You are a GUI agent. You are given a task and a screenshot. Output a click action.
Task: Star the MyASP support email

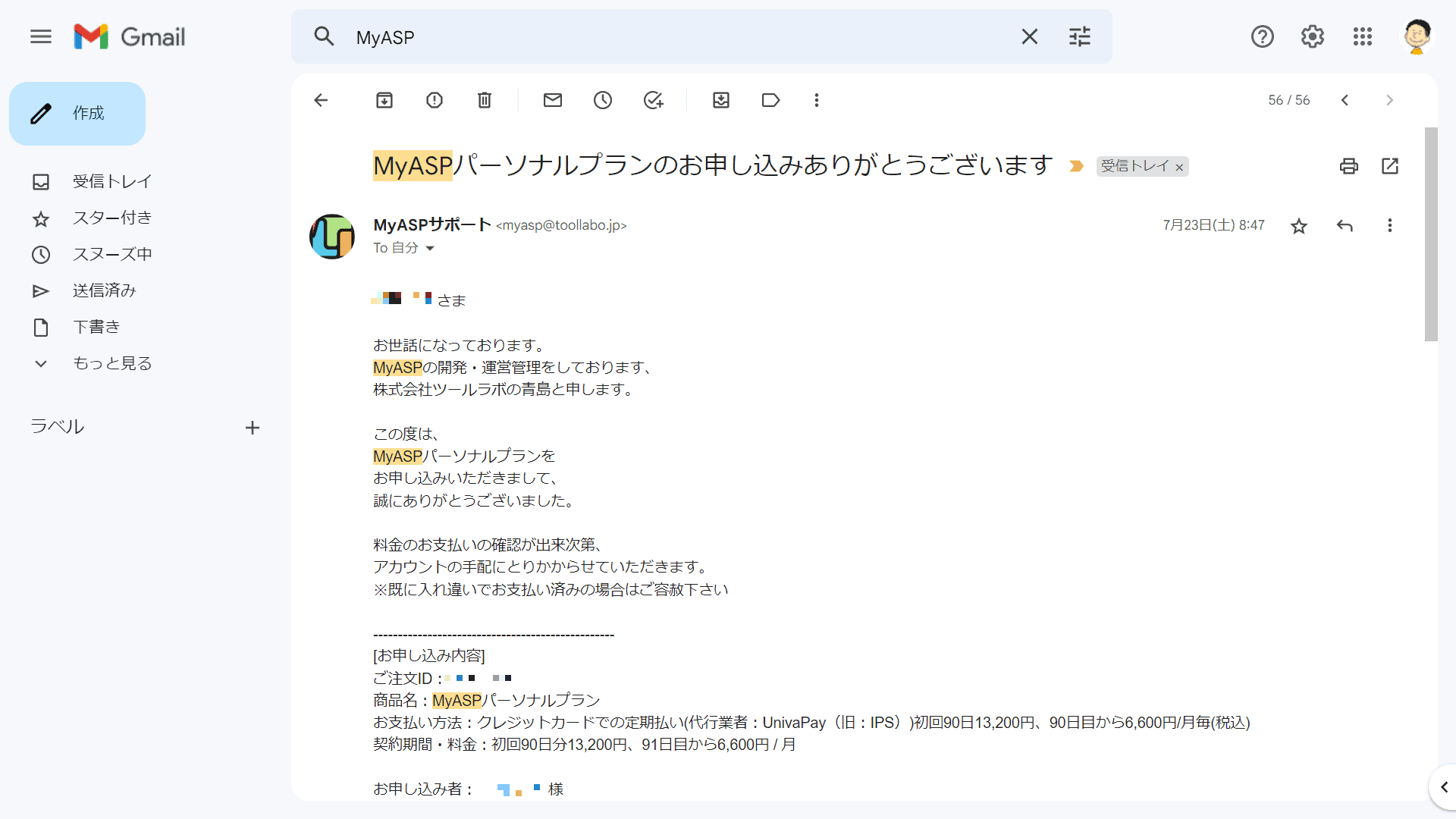pos(1298,225)
